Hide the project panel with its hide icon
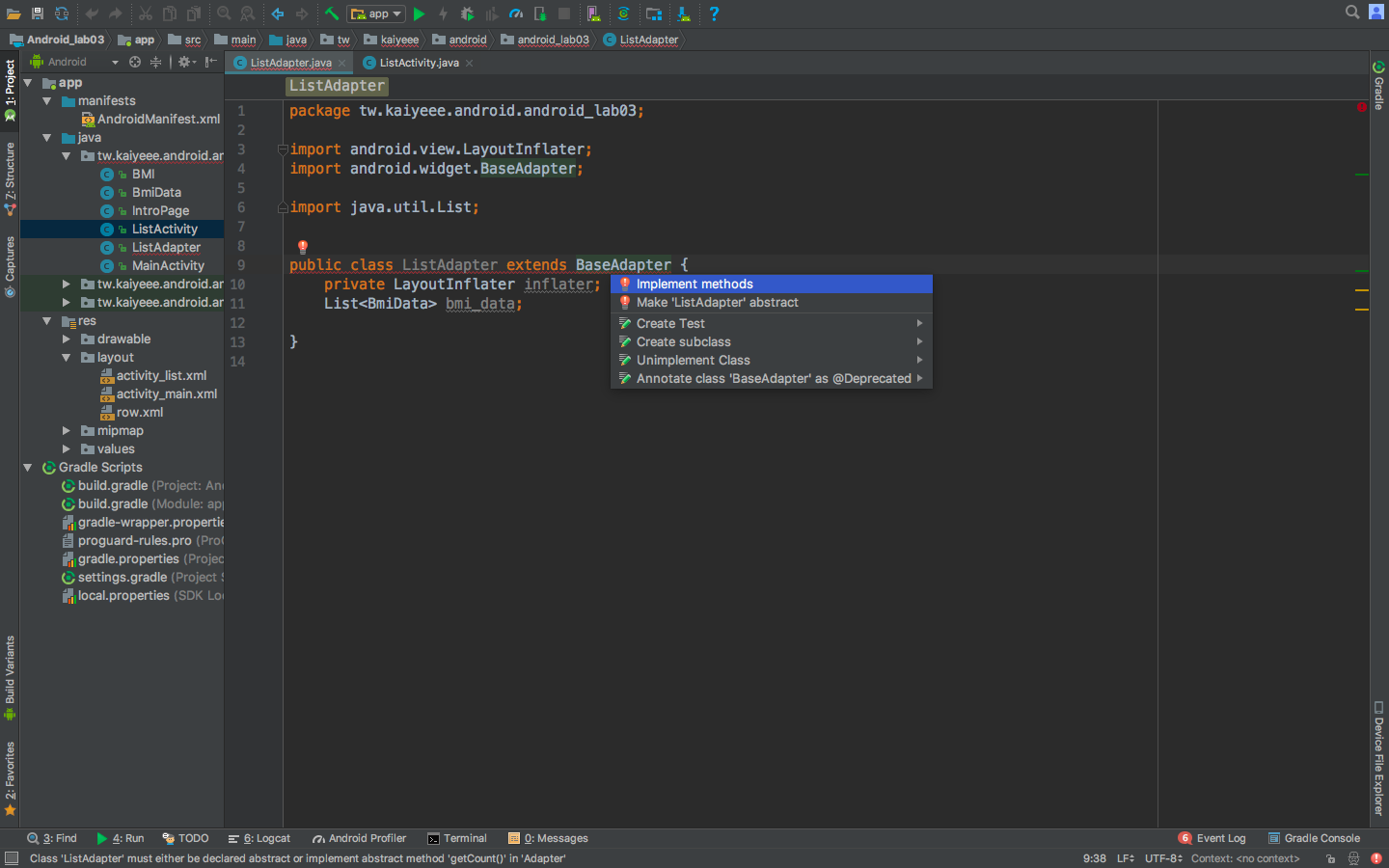The image size is (1389, 868). point(211,62)
